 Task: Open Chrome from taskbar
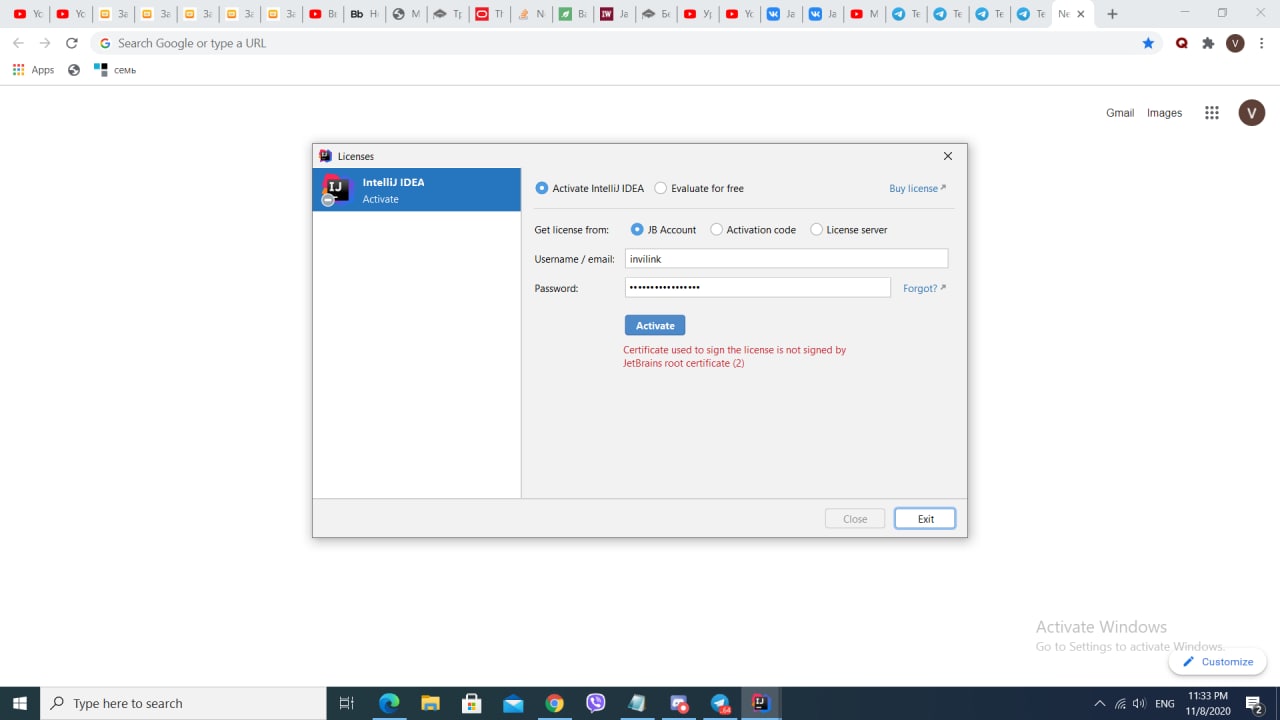[x=554, y=703]
